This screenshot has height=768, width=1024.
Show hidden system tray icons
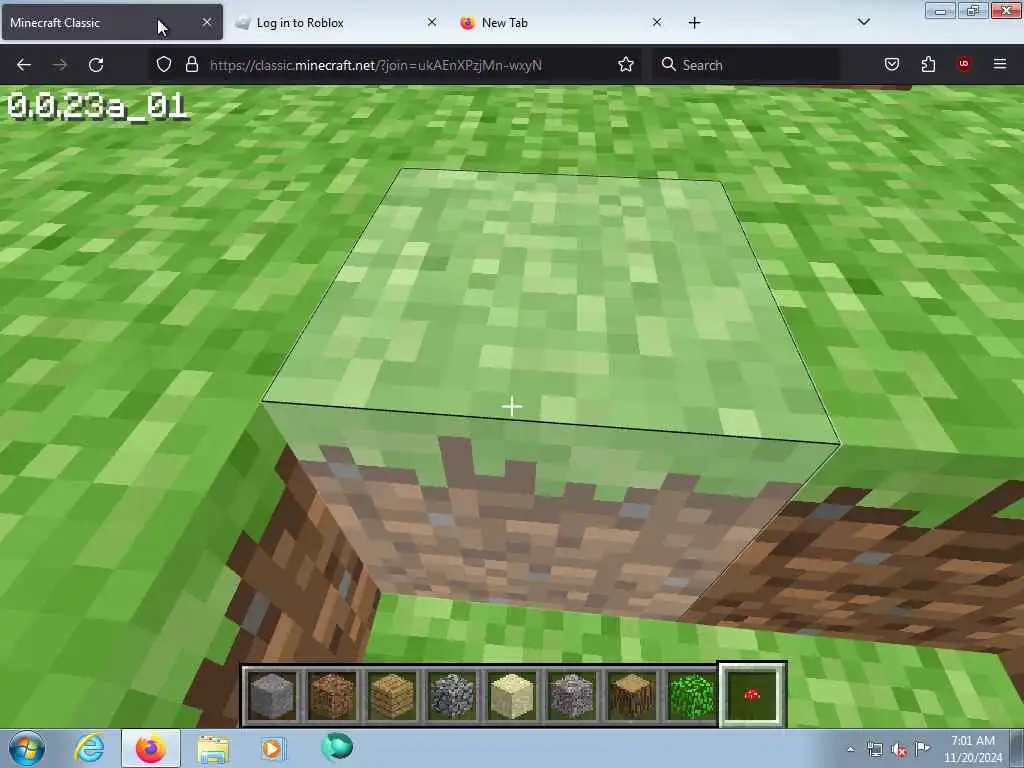pyautogui.click(x=850, y=749)
